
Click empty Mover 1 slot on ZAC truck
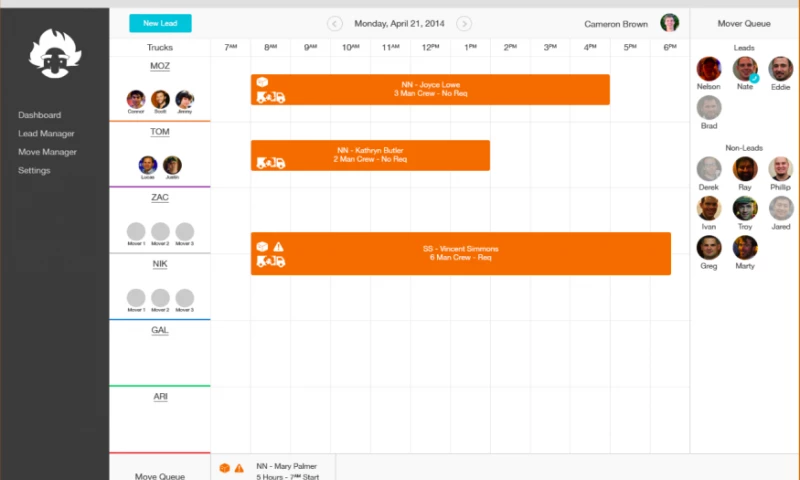[136, 232]
